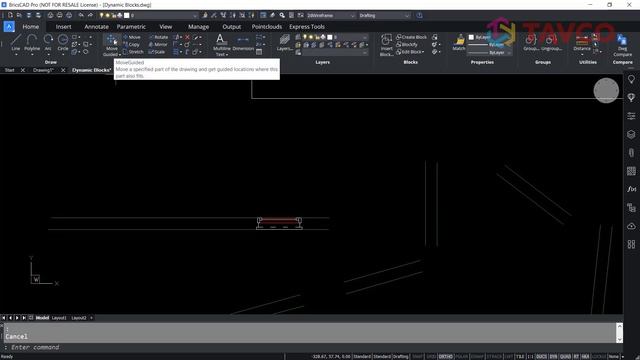Image resolution: width=640 pixels, height=360 pixels.
Task: Switch to the Layout1 tab
Action: tap(59, 318)
